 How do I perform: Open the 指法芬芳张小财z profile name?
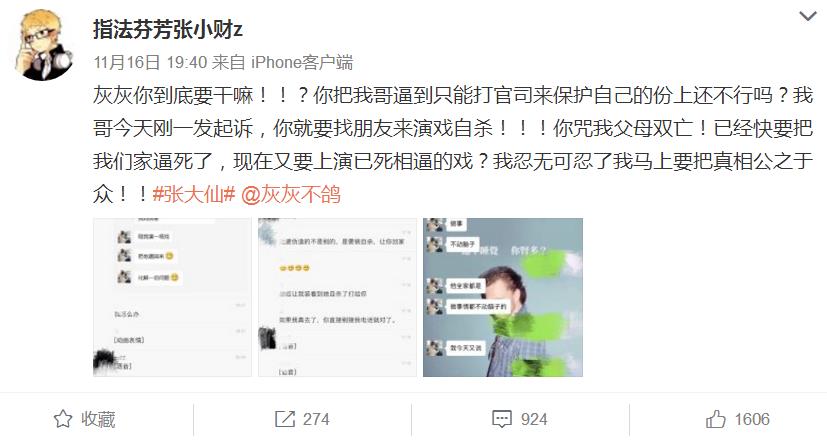pyautogui.click(x=168, y=30)
